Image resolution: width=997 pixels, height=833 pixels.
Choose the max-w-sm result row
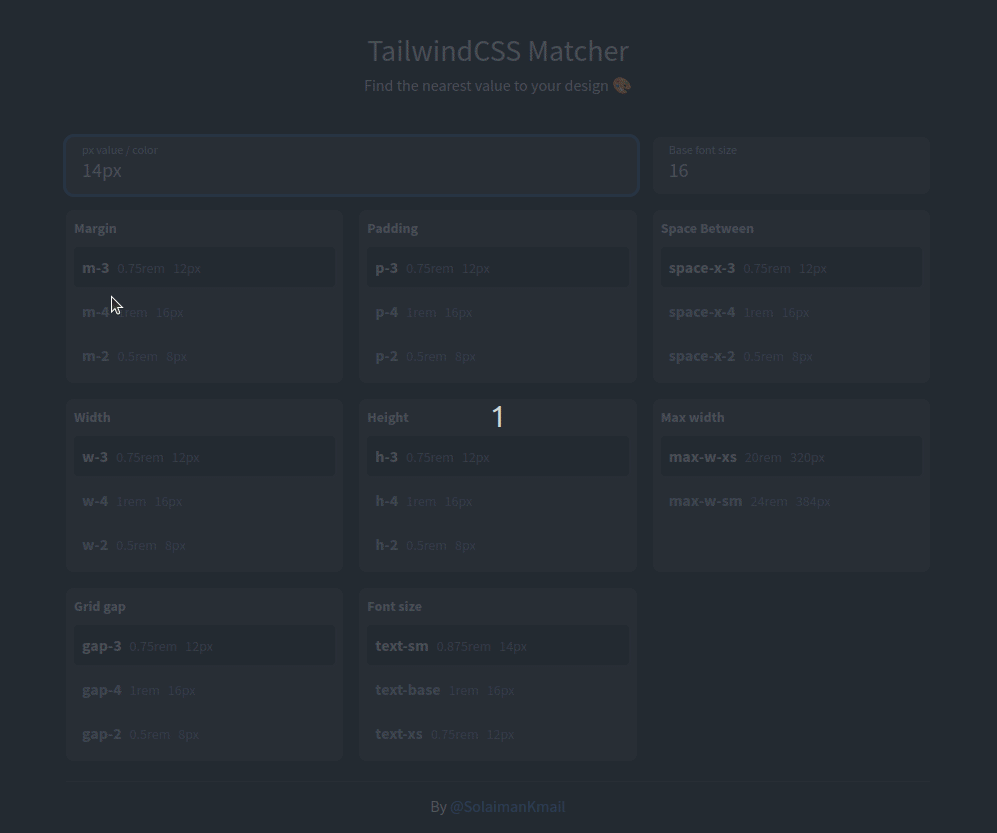click(x=791, y=501)
